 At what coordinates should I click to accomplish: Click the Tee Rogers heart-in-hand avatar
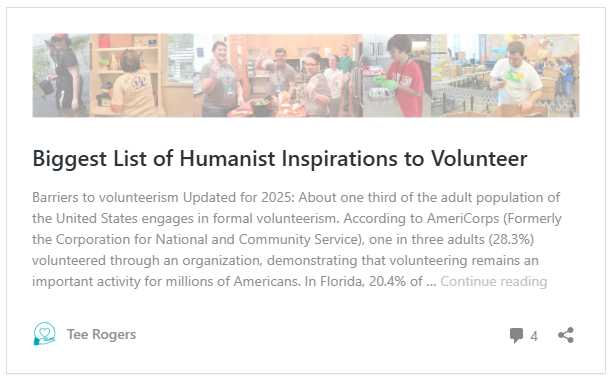[44, 334]
